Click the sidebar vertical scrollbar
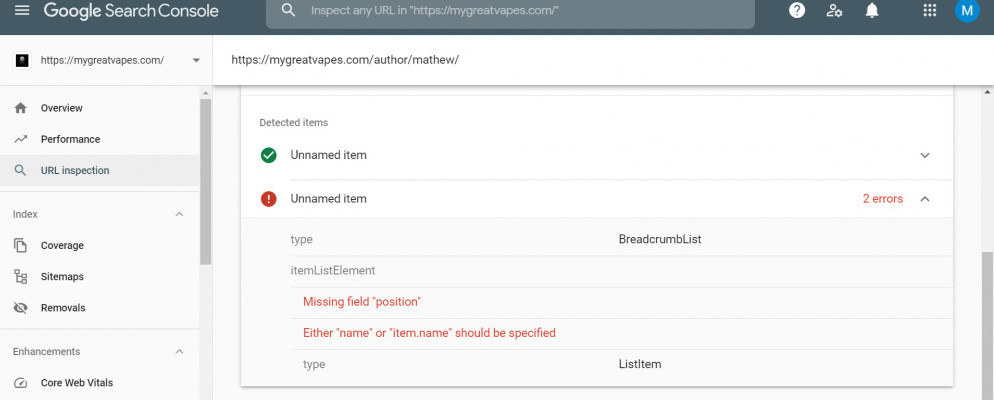This screenshot has width=994, height=400. (205, 181)
